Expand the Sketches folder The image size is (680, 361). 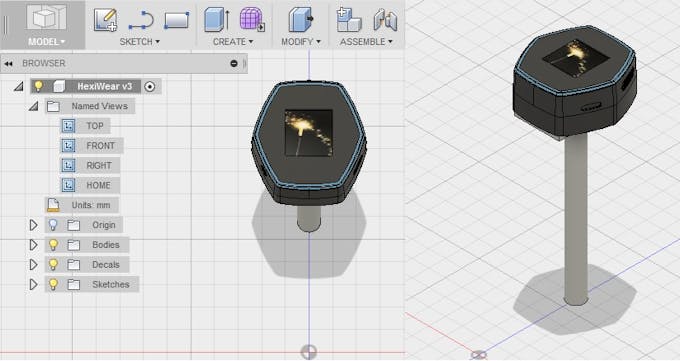click(33, 285)
